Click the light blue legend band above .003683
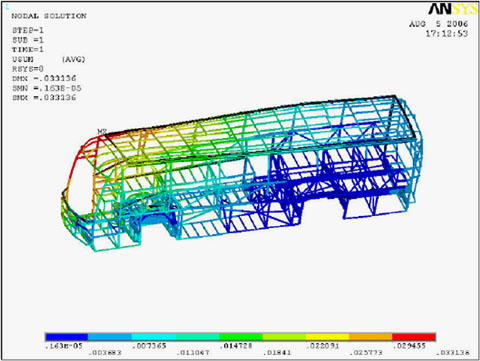This screenshot has height=361, width=480. (110, 337)
